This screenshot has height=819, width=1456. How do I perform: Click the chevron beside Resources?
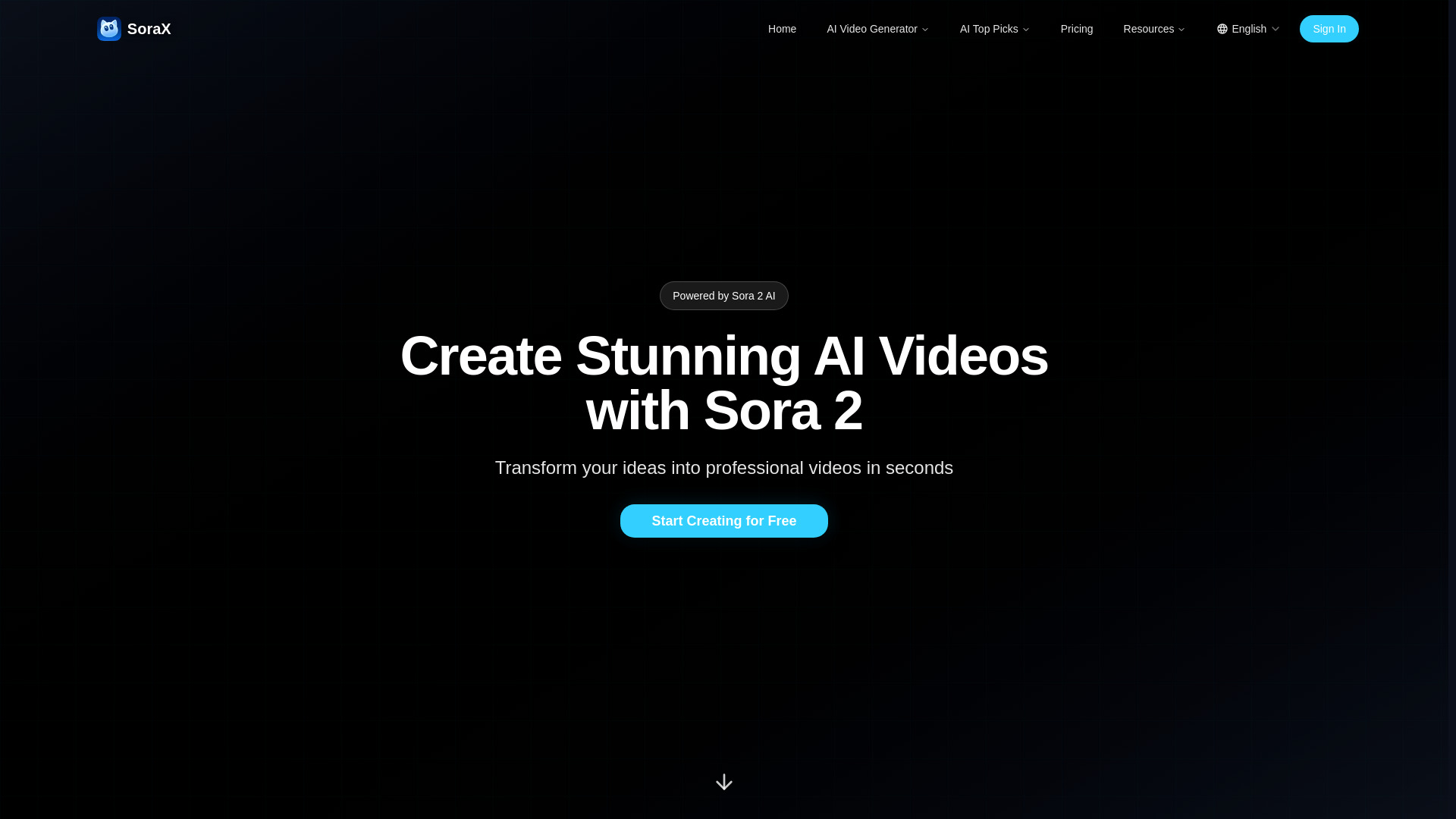coord(1181,29)
